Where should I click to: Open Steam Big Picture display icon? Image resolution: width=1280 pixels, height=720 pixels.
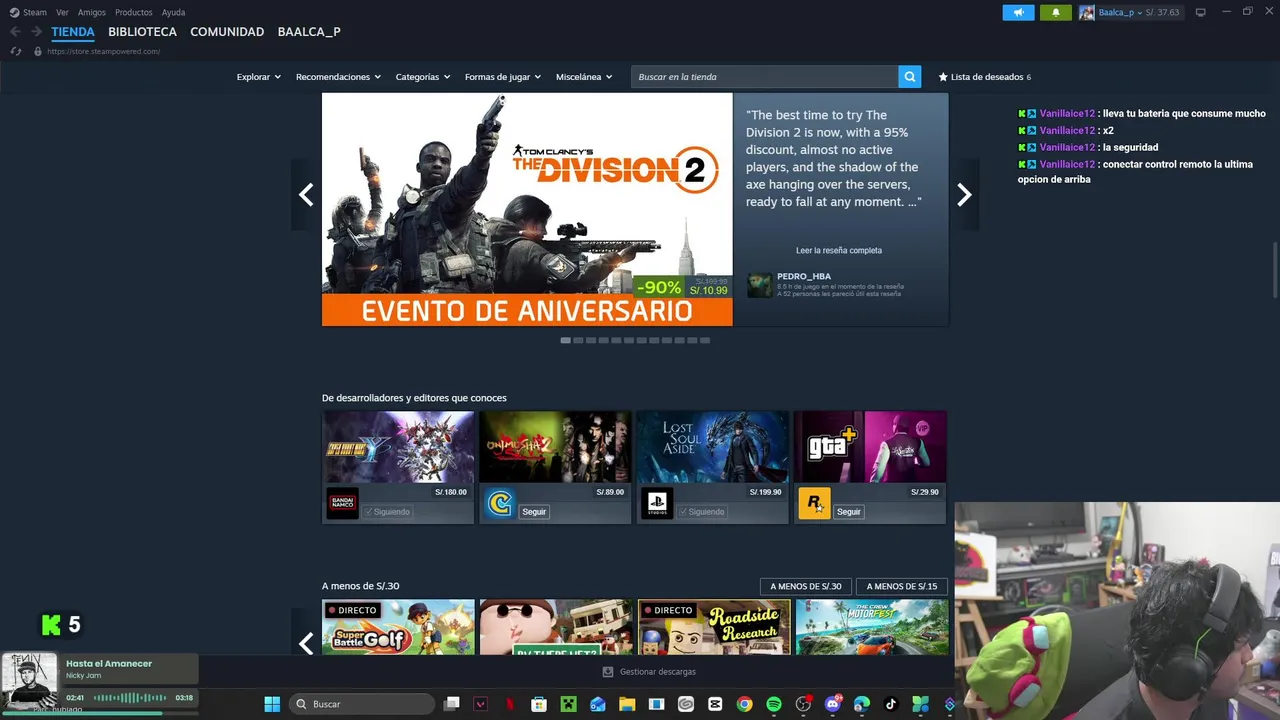point(1201,12)
